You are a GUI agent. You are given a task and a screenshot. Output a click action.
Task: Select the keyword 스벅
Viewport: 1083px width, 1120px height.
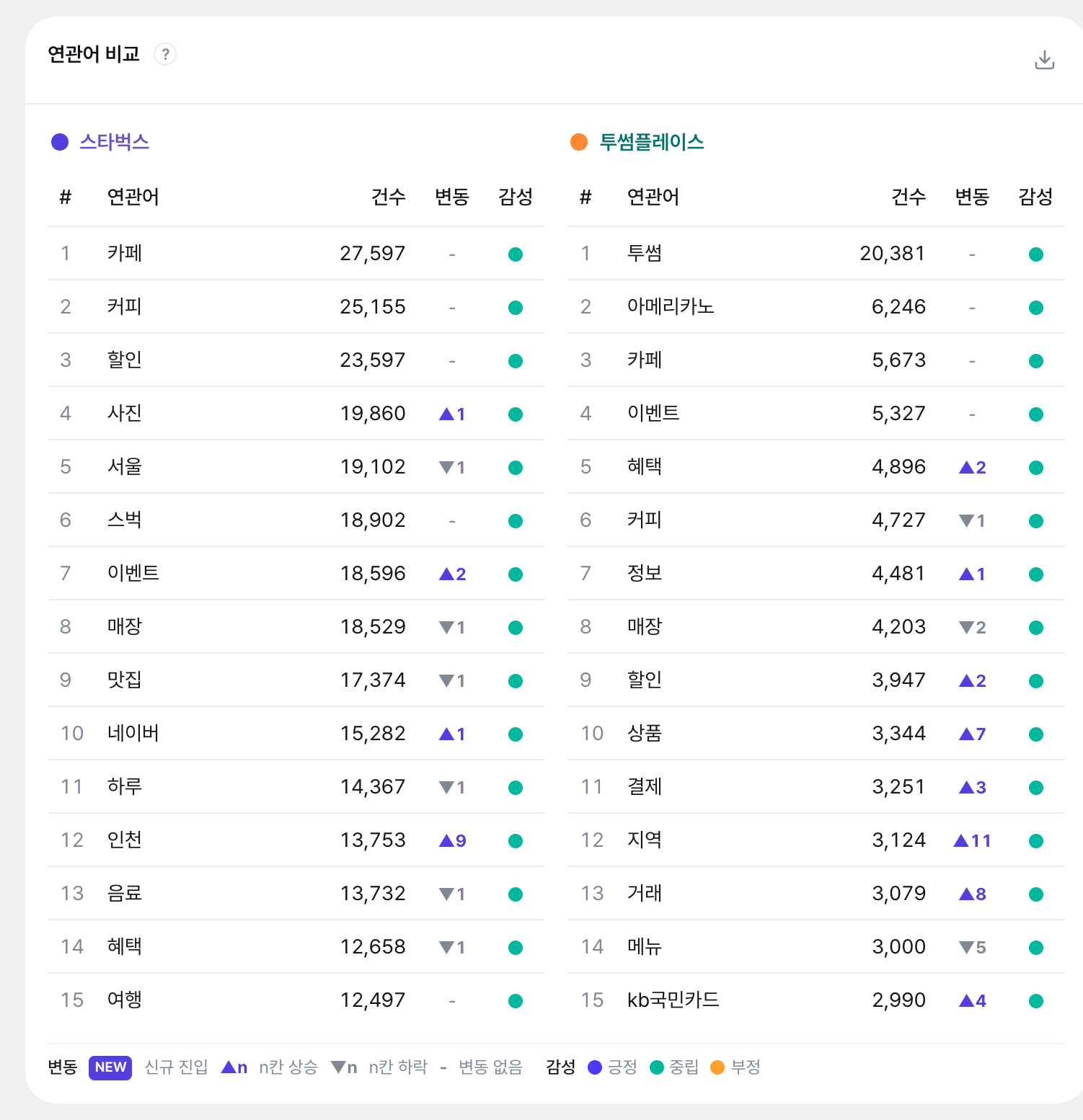(125, 520)
